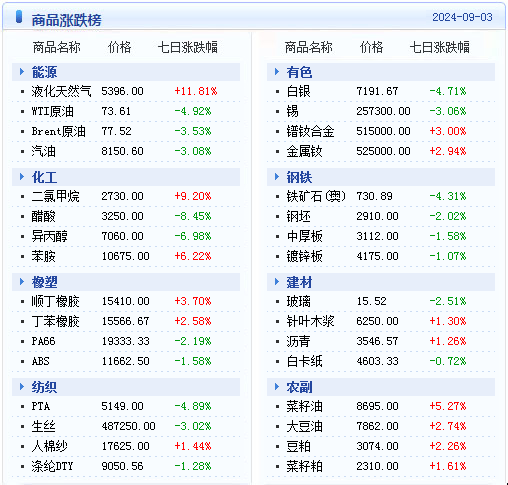The image size is (508, 485).
Task: Open the 中厚板 commodity
Action: 305,236
